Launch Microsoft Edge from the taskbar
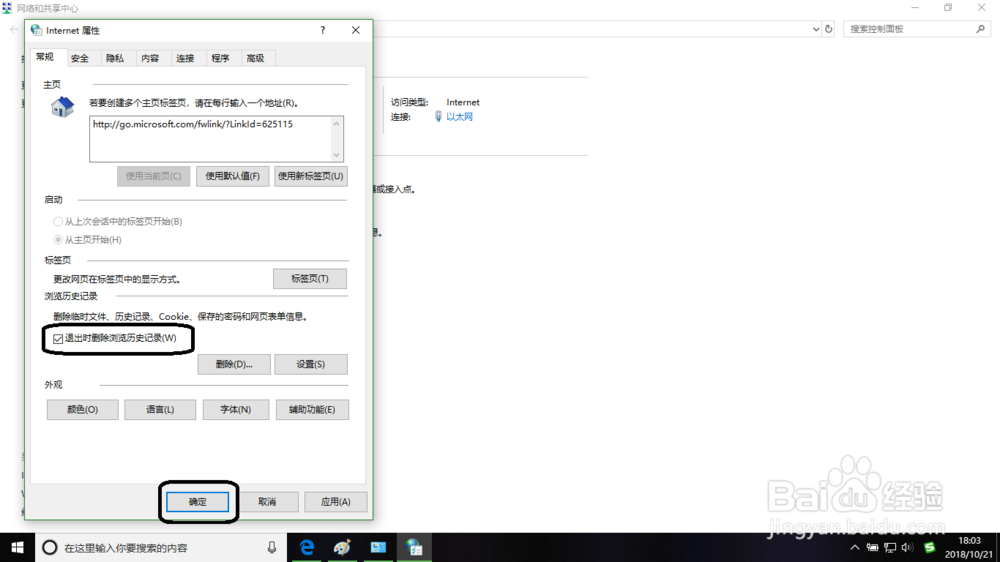 pyautogui.click(x=307, y=547)
